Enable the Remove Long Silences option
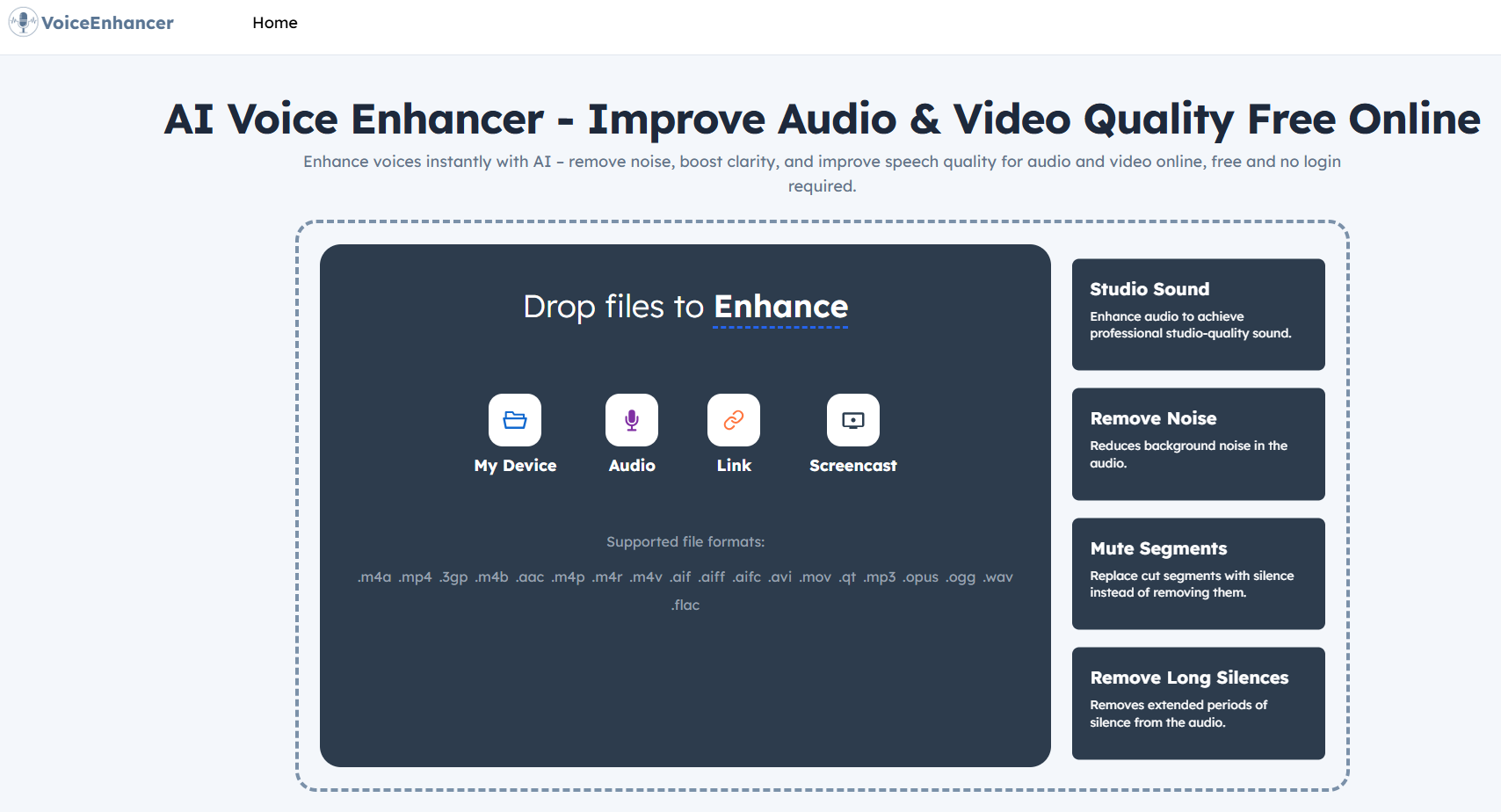 [1198, 703]
